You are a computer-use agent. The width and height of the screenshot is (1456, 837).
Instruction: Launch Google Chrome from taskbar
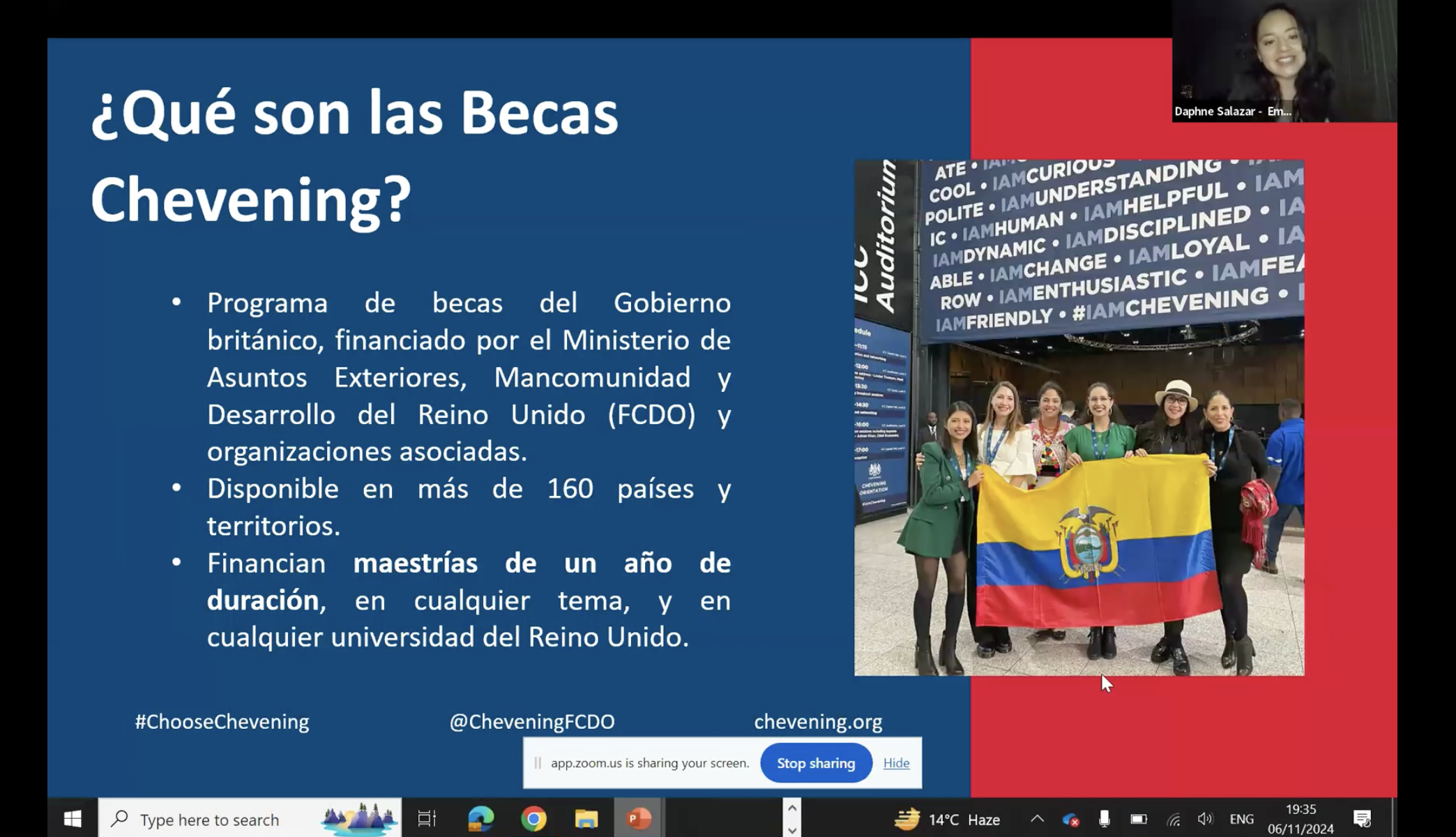533,819
